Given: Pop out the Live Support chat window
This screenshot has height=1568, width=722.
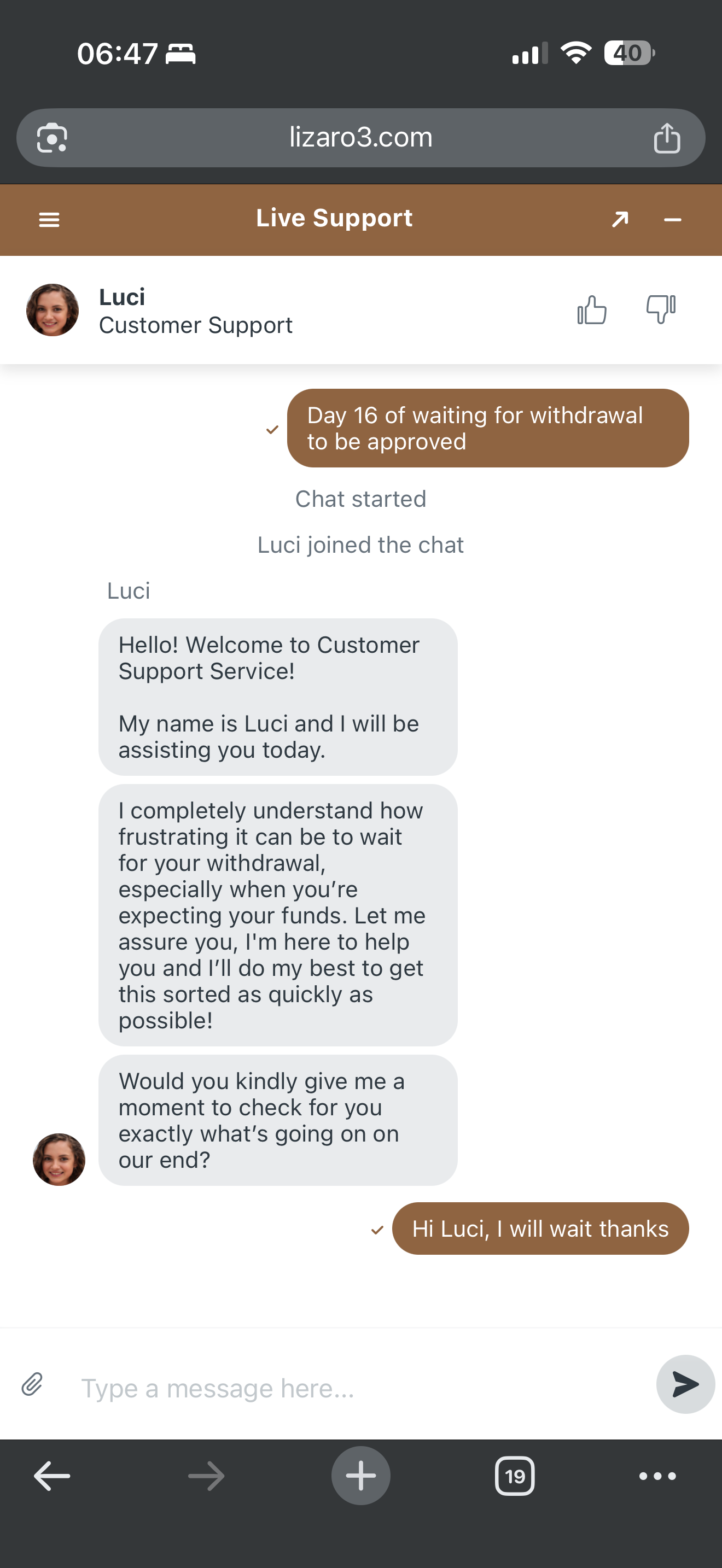Looking at the screenshot, I should click(620, 219).
